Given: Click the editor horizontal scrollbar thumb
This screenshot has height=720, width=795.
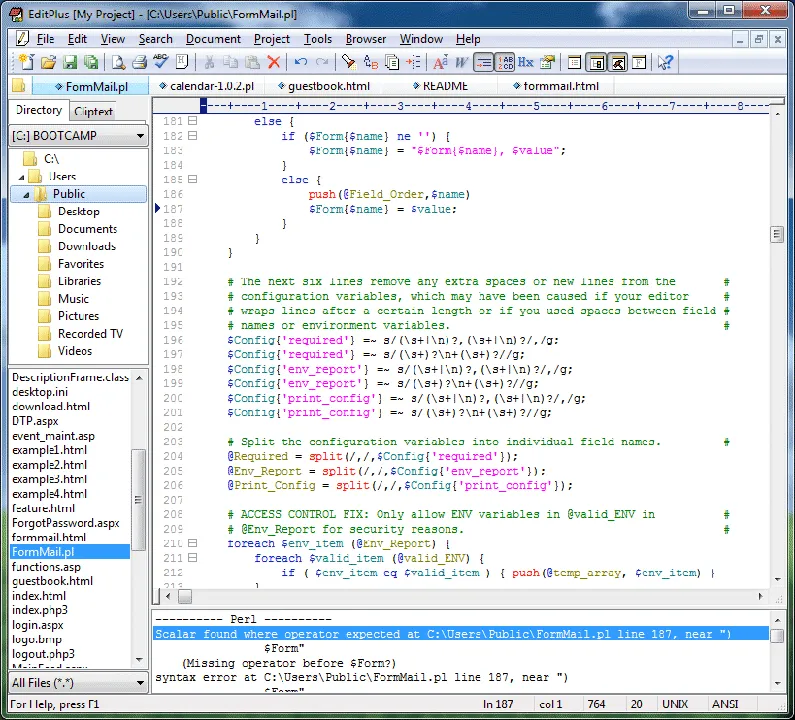Looking at the screenshot, I should pyautogui.click(x=185, y=597).
